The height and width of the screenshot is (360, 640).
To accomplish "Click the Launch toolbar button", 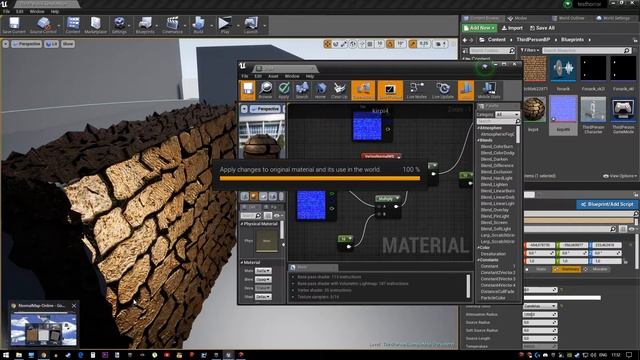I will [251, 24].
